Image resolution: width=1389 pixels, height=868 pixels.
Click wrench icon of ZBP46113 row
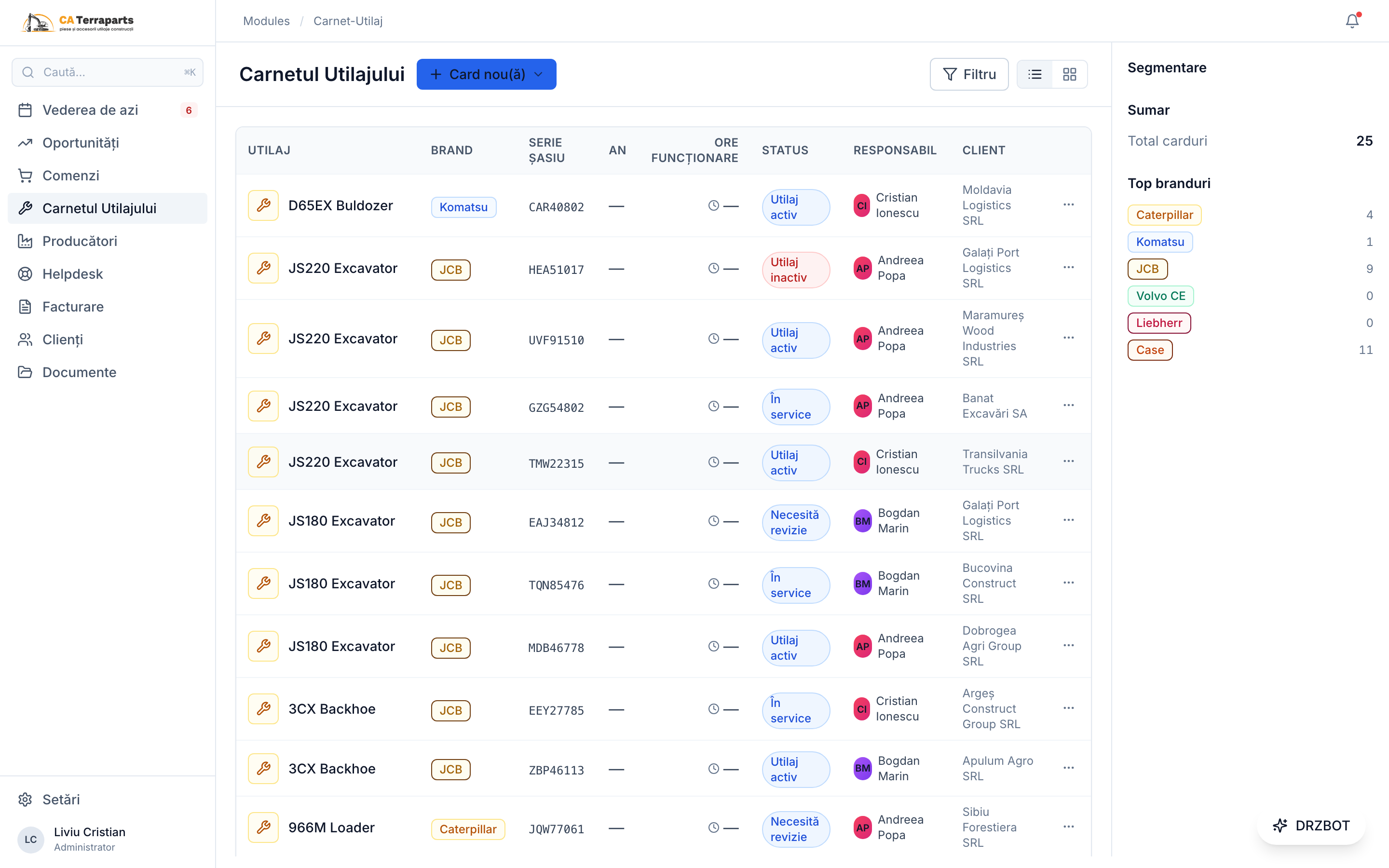click(x=263, y=769)
